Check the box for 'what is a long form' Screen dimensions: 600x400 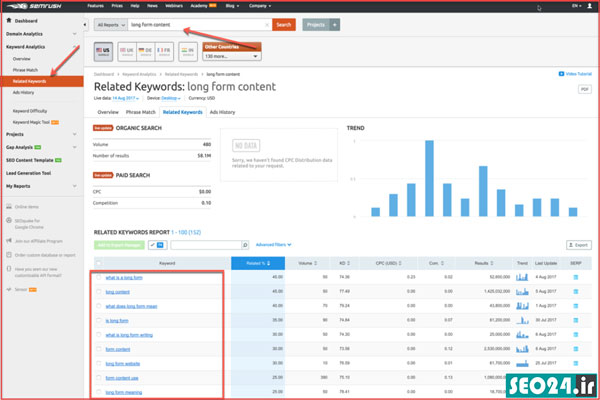click(x=99, y=277)
